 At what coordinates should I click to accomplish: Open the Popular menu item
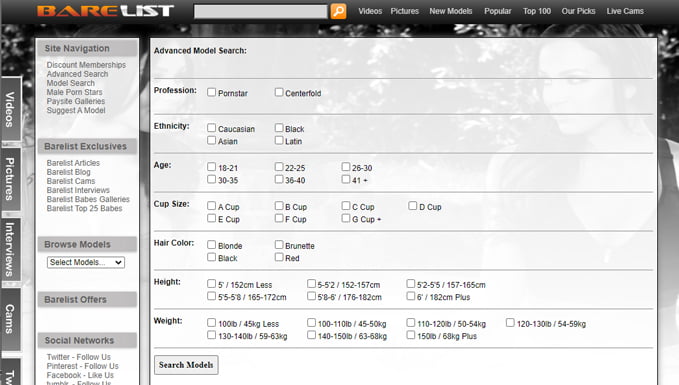[498, 11]
